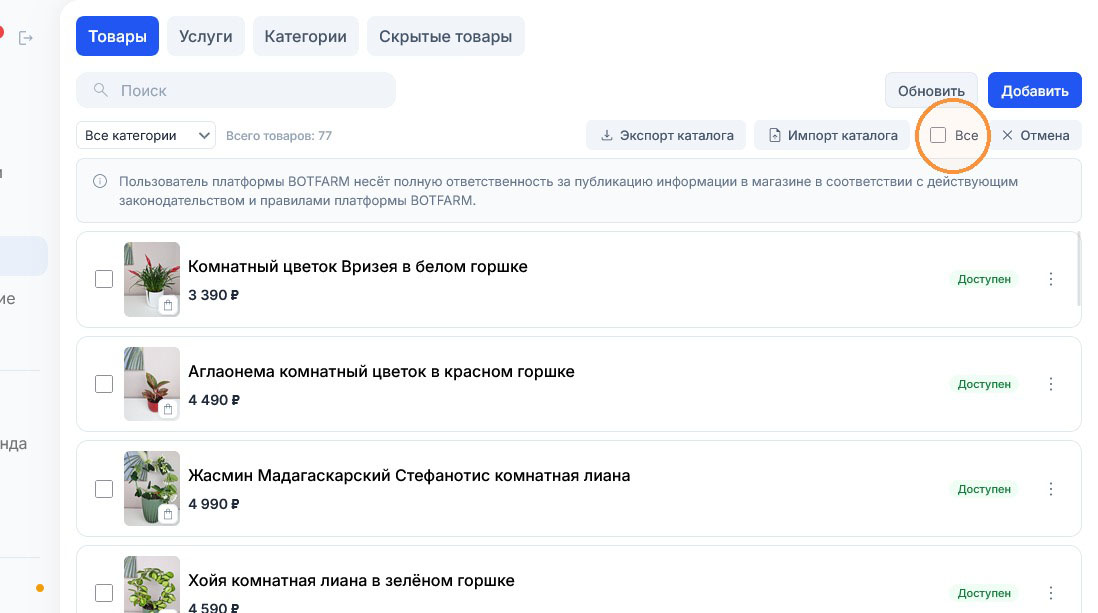The width and height of the screenshot is (1098, 613).
Task: Open three-dot menu for Аглаонема product
Action: click(1050, 384)
